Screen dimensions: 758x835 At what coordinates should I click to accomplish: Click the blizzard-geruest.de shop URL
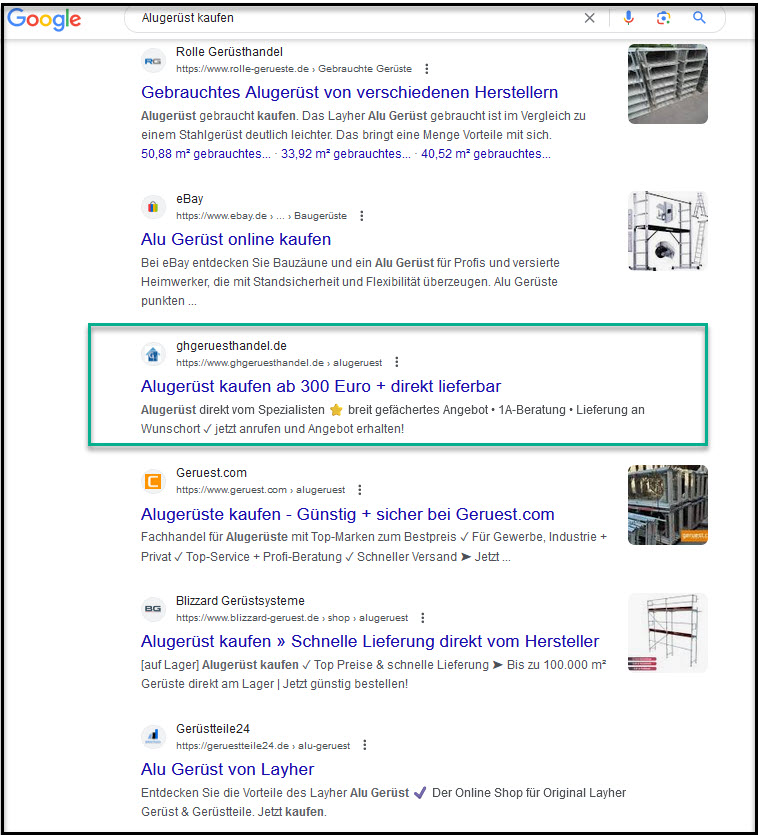tap(292, 618)
